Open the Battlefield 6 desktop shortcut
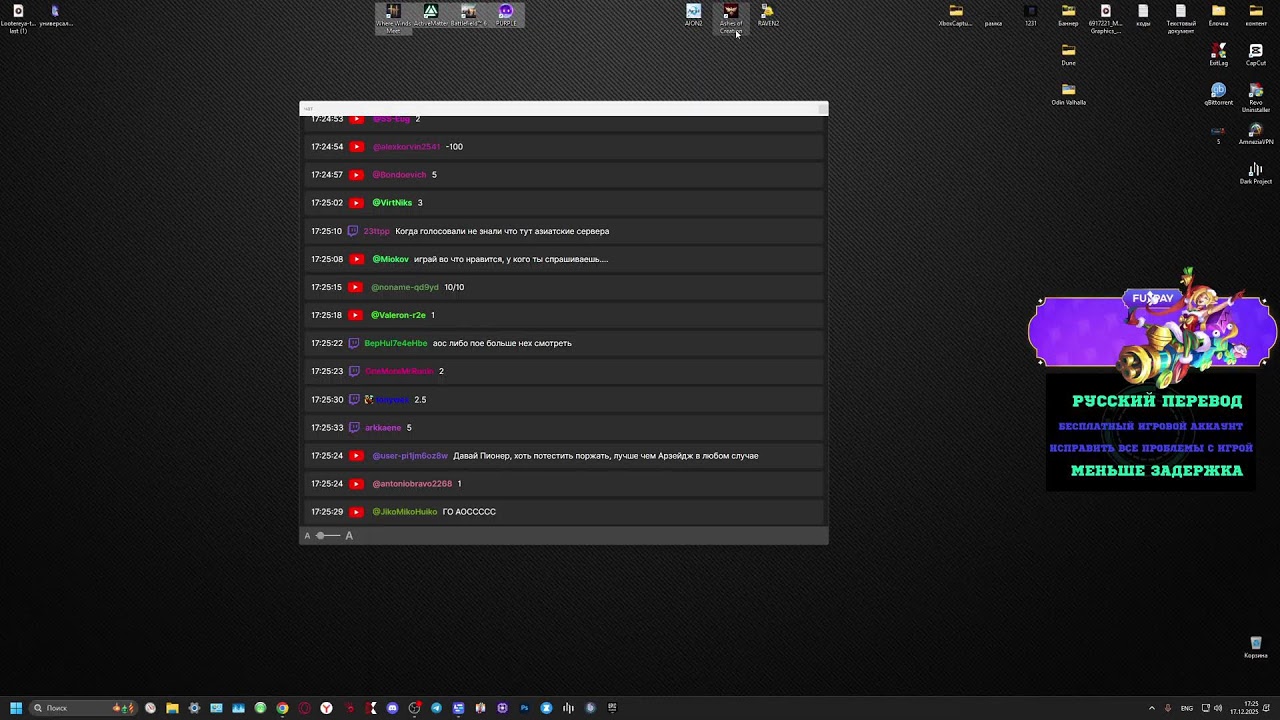 (x=468, y=15)
